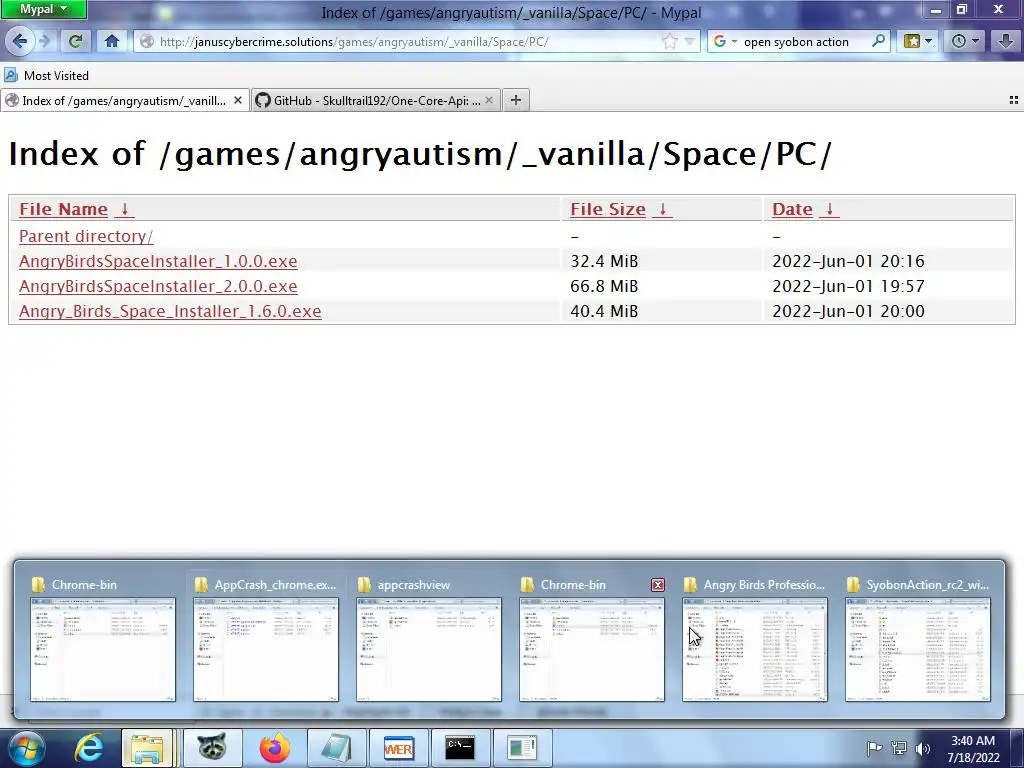Open the Mypal raccoon taskbar icon

(x=212, y=748)
